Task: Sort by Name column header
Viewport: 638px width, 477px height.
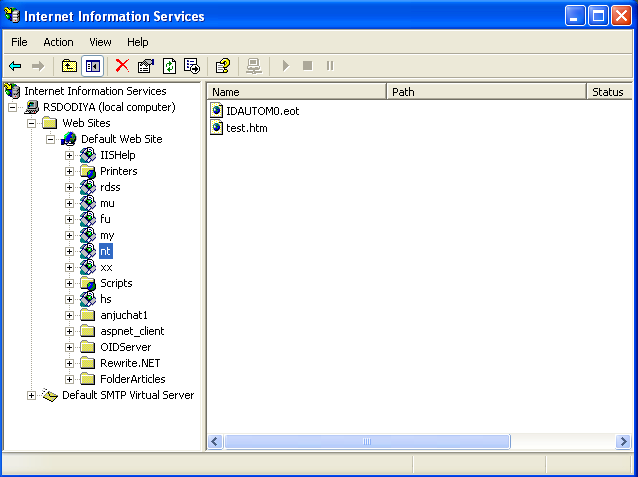Action: (297, 92)
